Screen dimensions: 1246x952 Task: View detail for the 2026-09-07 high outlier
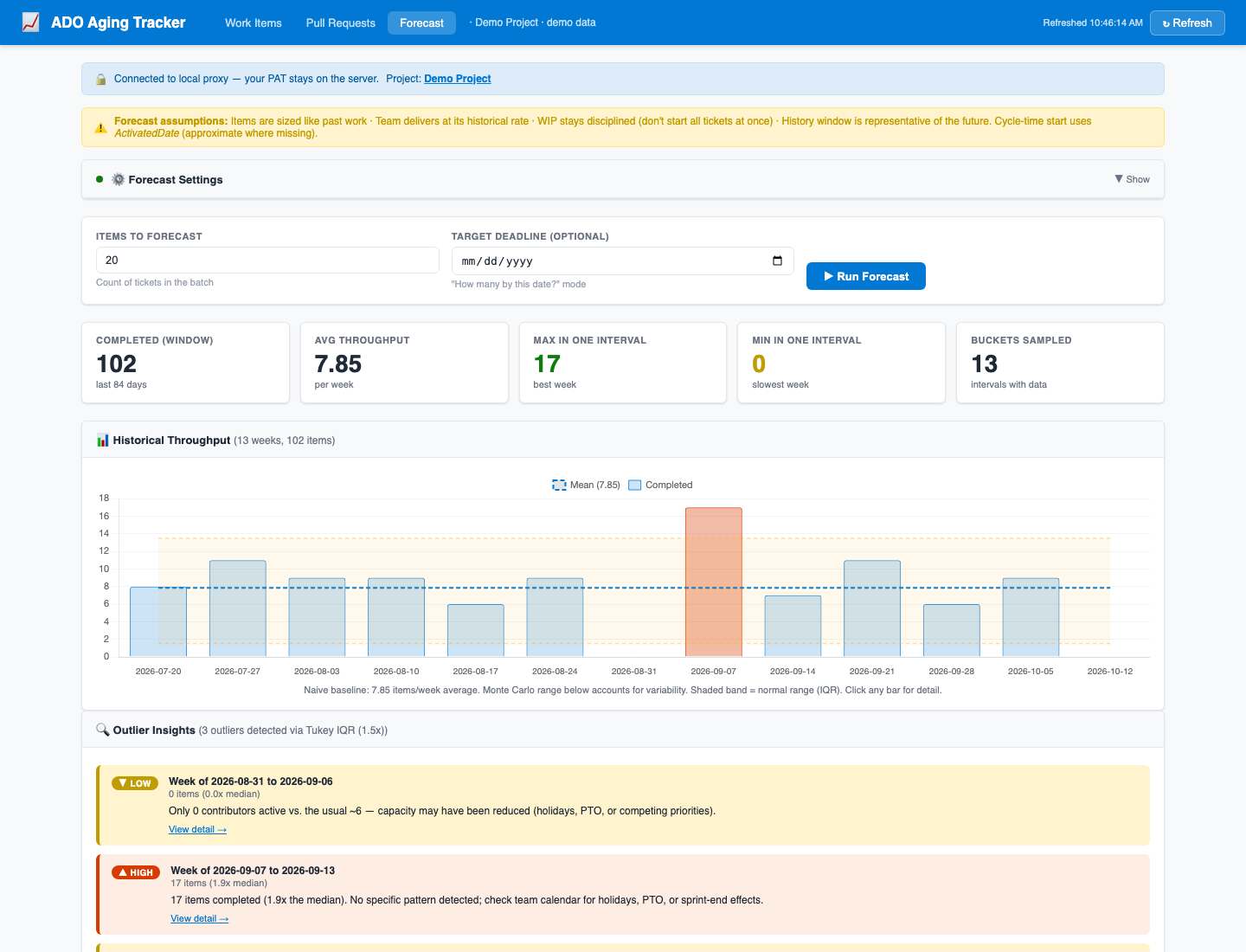200,918
